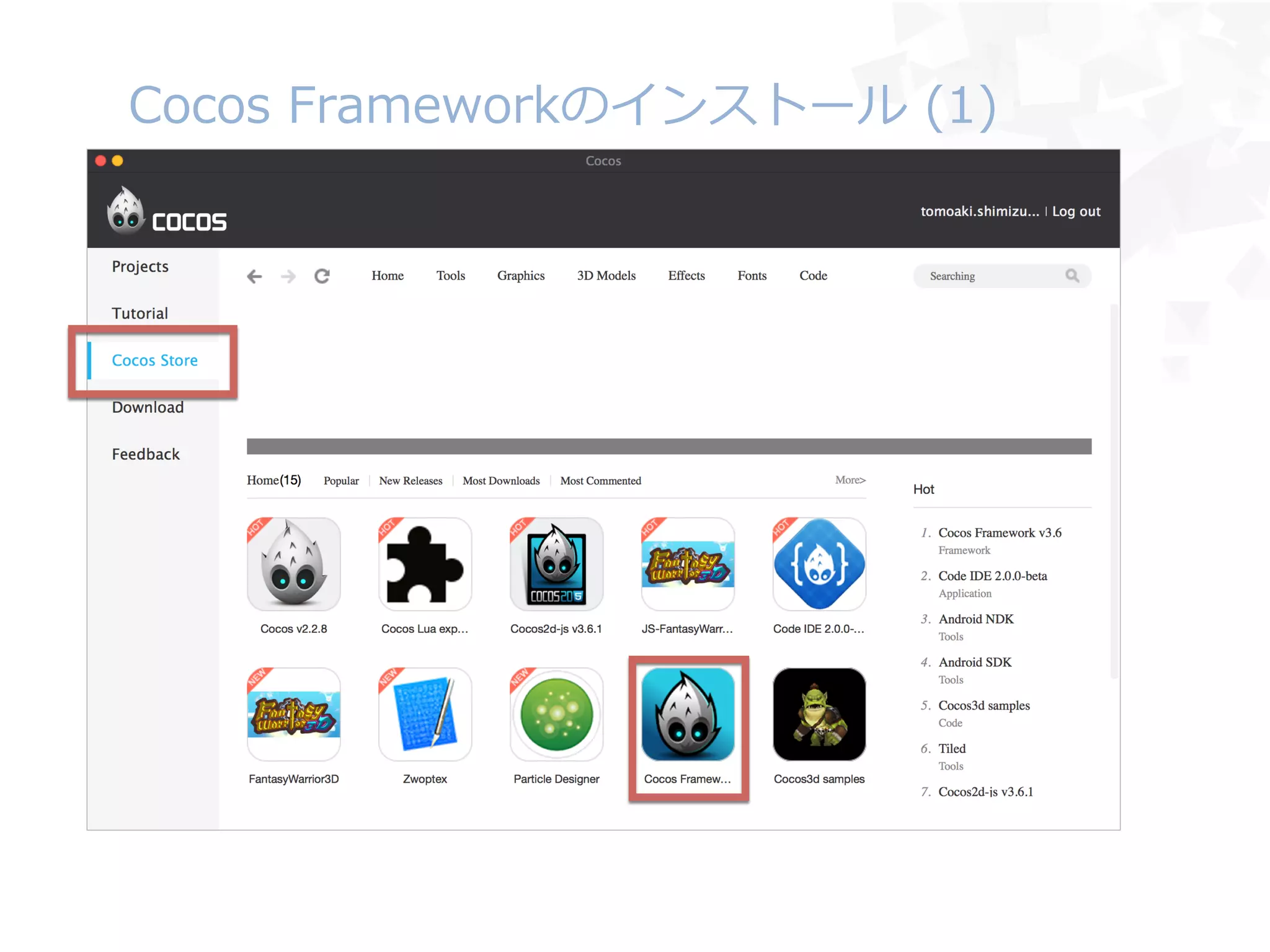
Task: Click the Searching input field
Action: click(x=1002, y=276)
